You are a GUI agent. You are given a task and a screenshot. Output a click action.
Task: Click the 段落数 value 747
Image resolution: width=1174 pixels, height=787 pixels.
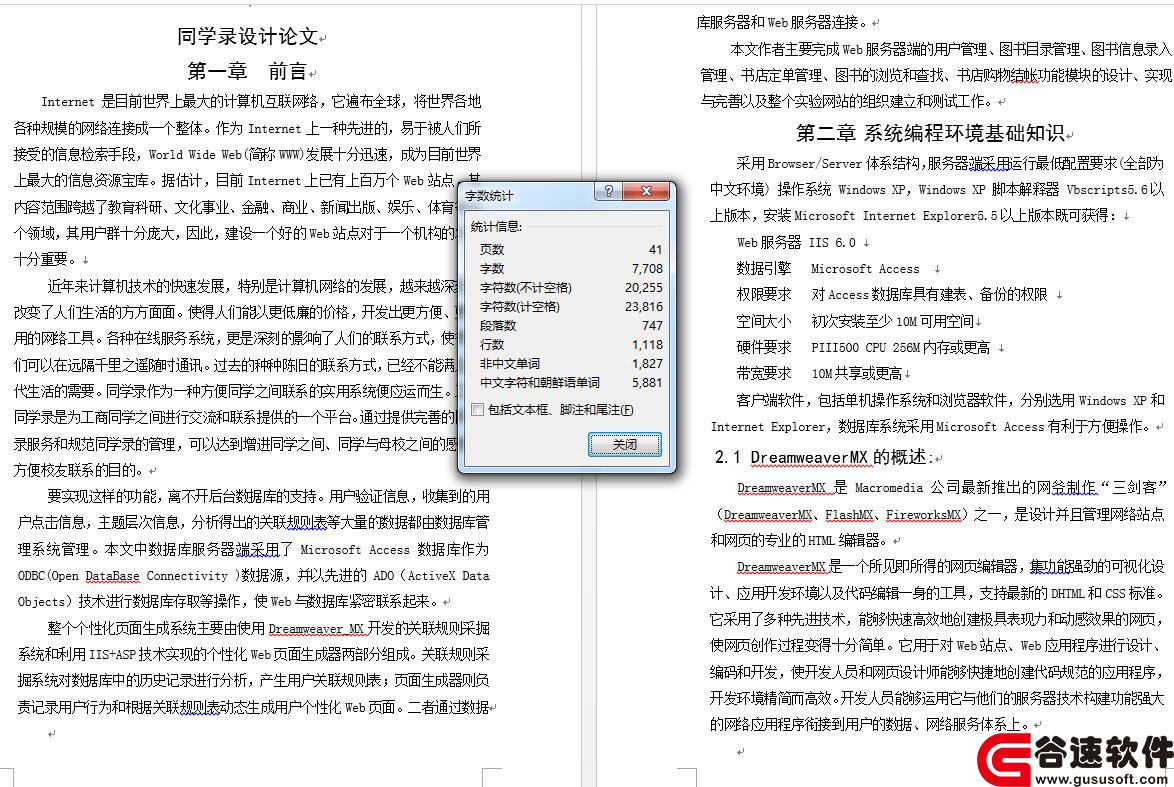[652, 326]
